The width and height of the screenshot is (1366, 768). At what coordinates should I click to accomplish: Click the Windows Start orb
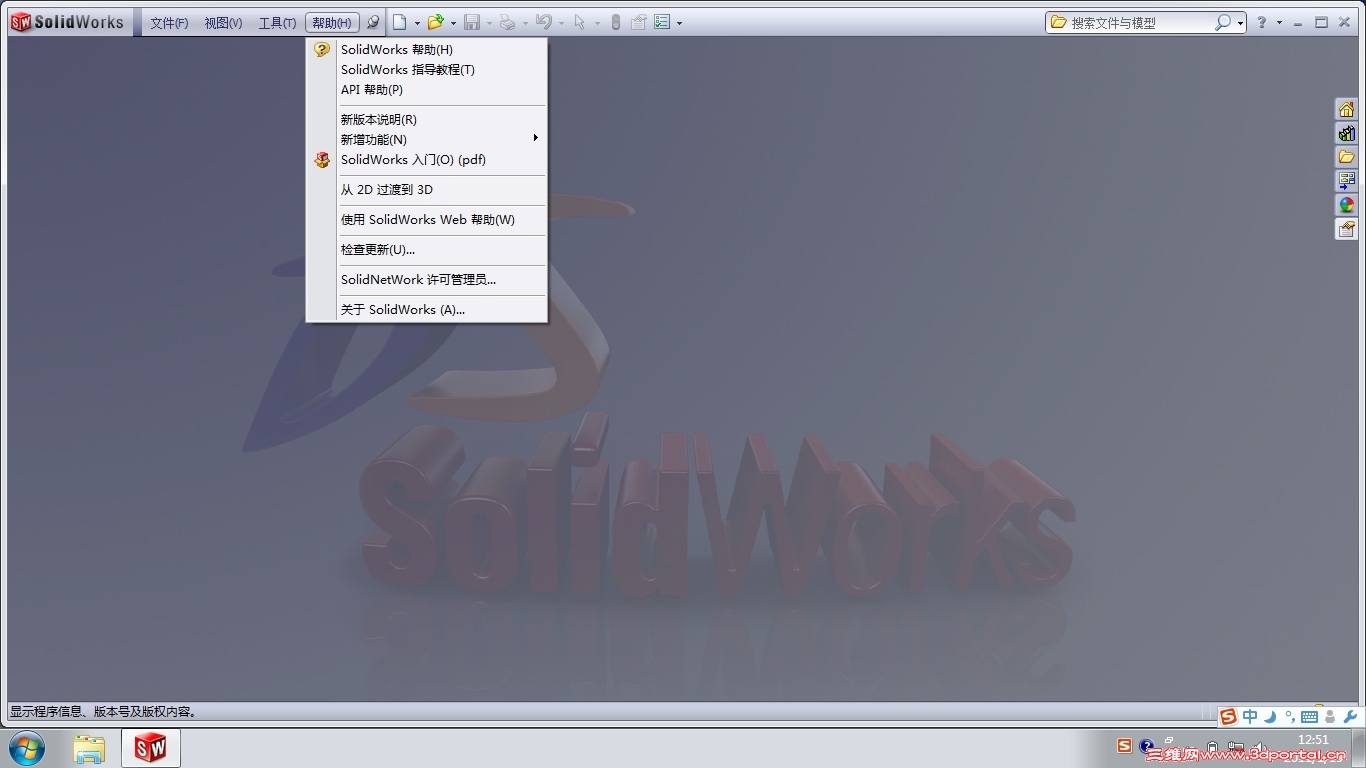[27, 747]
